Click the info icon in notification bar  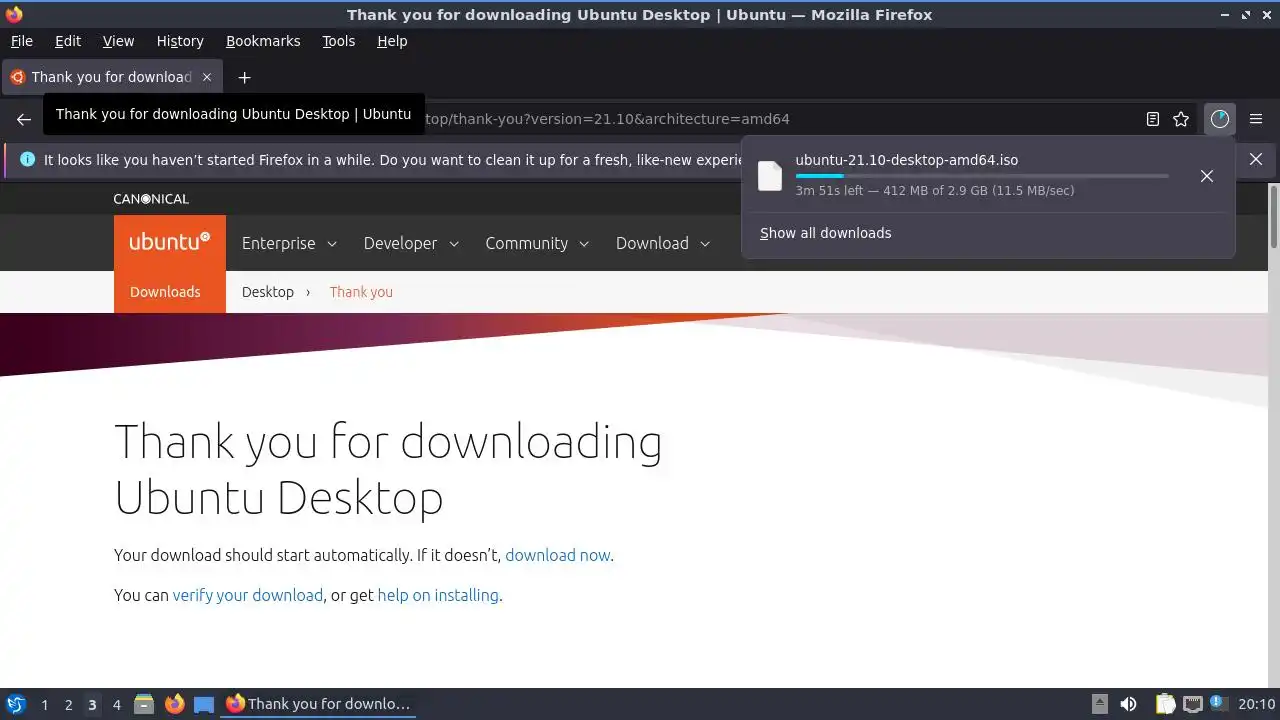point(27,159)
